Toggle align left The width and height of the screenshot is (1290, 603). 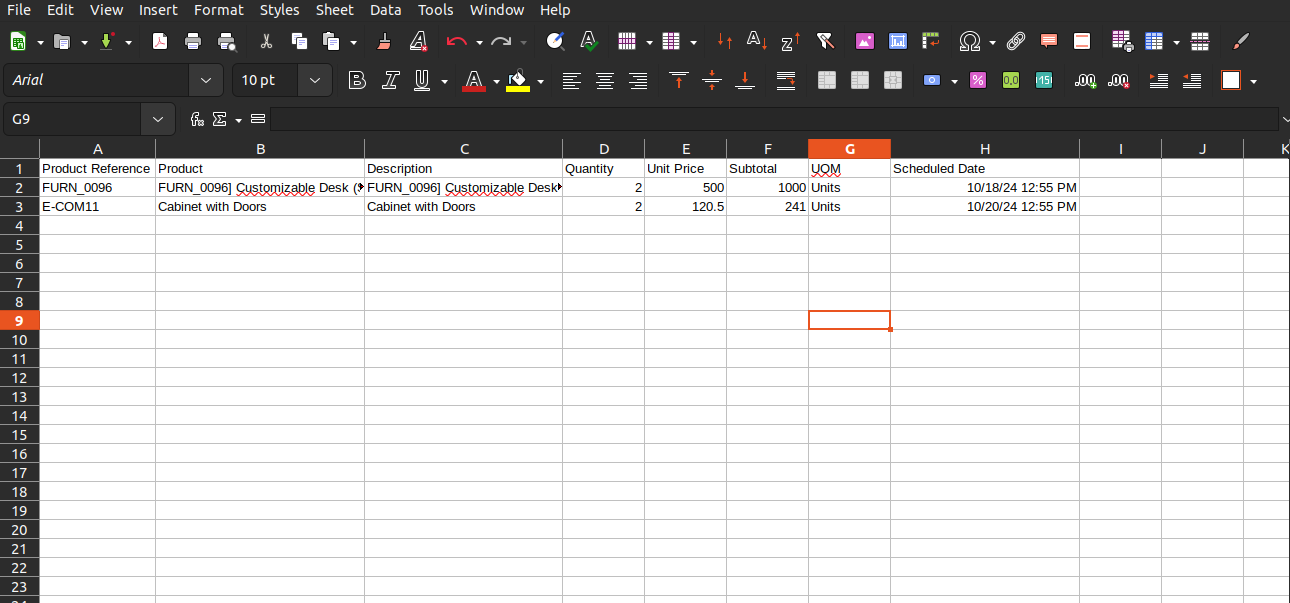tap(571, 80)
